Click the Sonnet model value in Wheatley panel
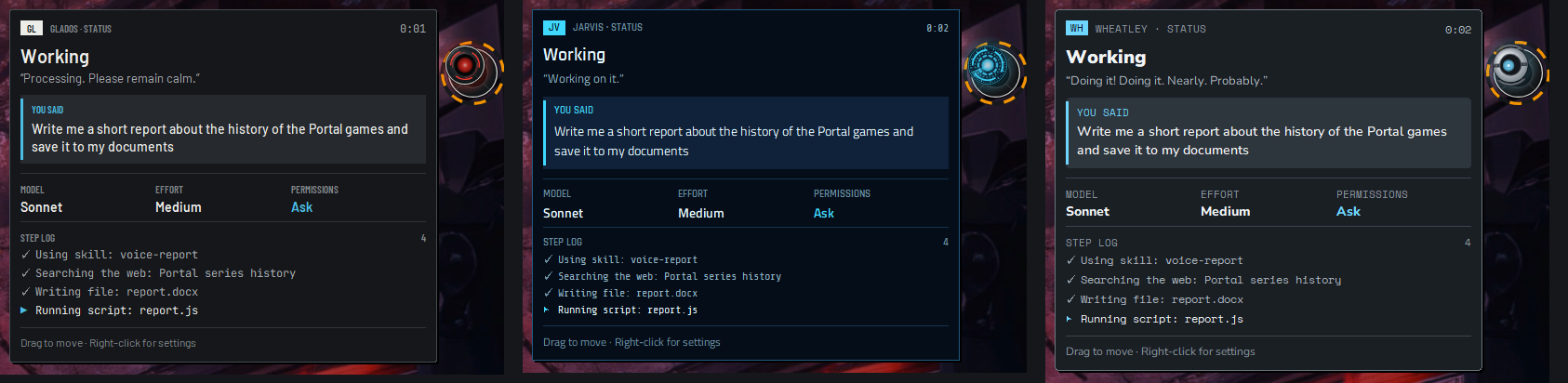This screenshot has width=1568, height=383. pos(1088,211)
